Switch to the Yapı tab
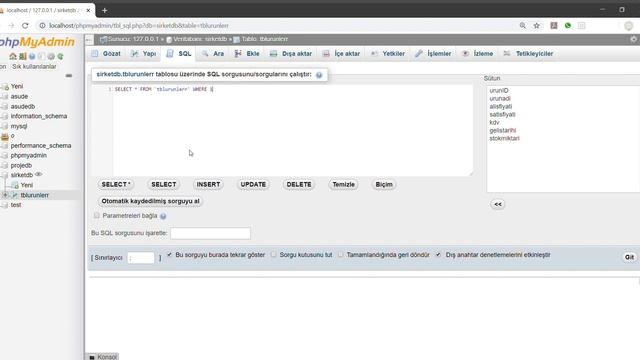640x360 pixels. [x=144, y=53]
